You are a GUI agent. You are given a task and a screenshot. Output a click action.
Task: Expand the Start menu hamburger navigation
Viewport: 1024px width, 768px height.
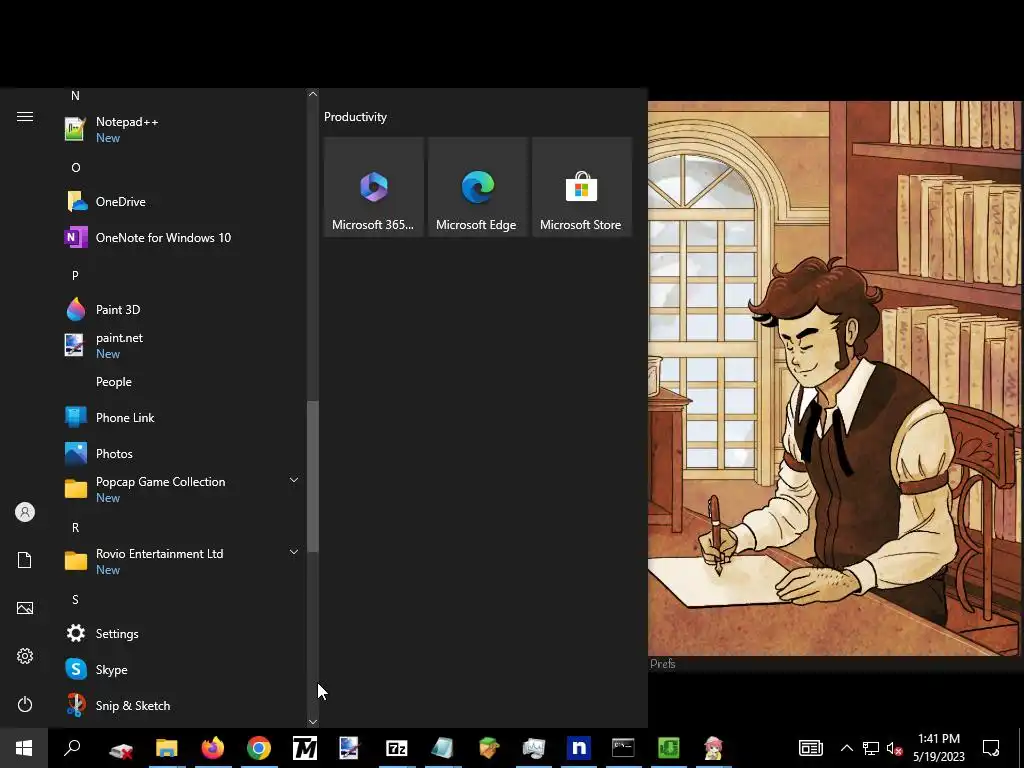coord(25,116)
